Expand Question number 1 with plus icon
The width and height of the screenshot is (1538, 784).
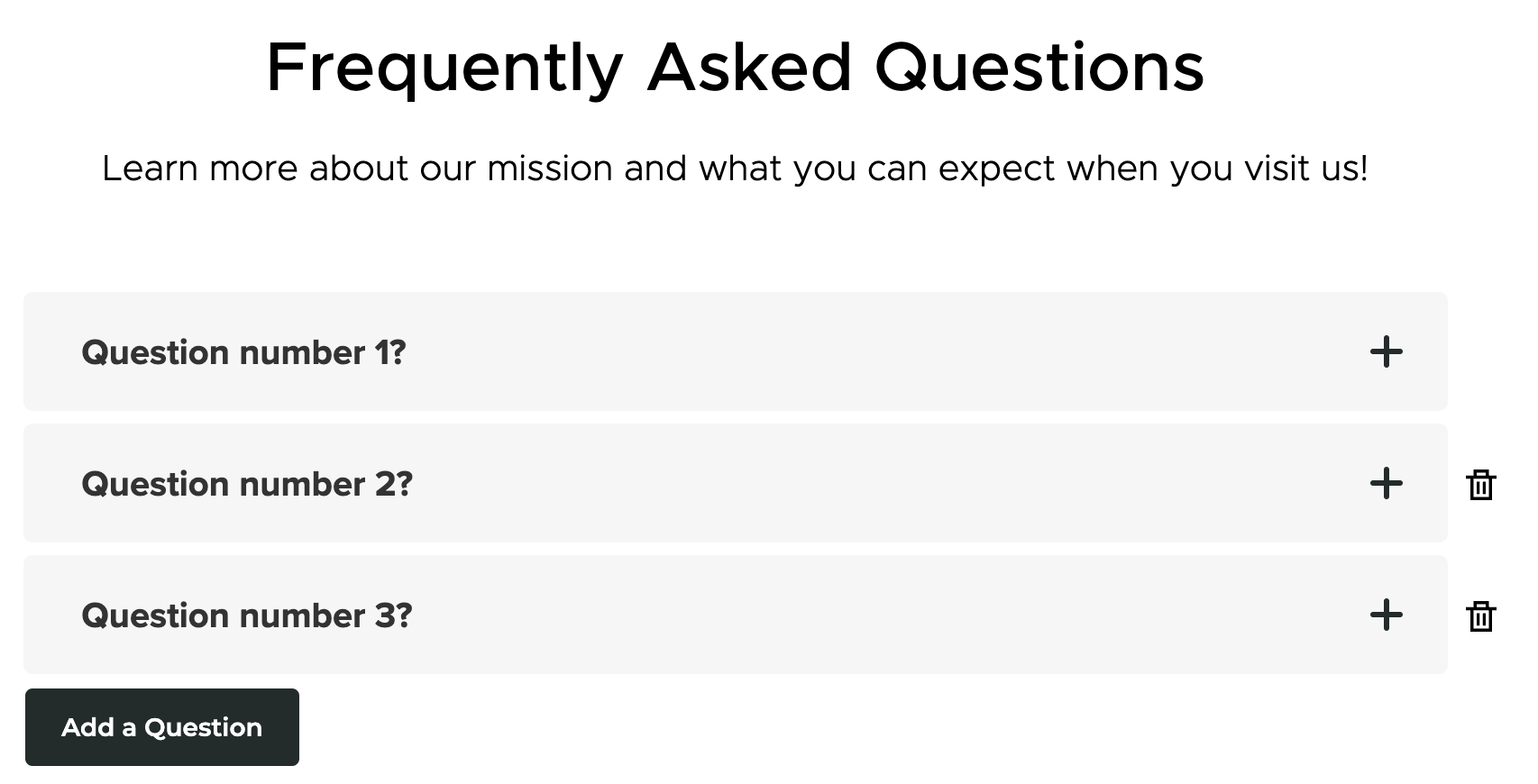[1386, 351]
